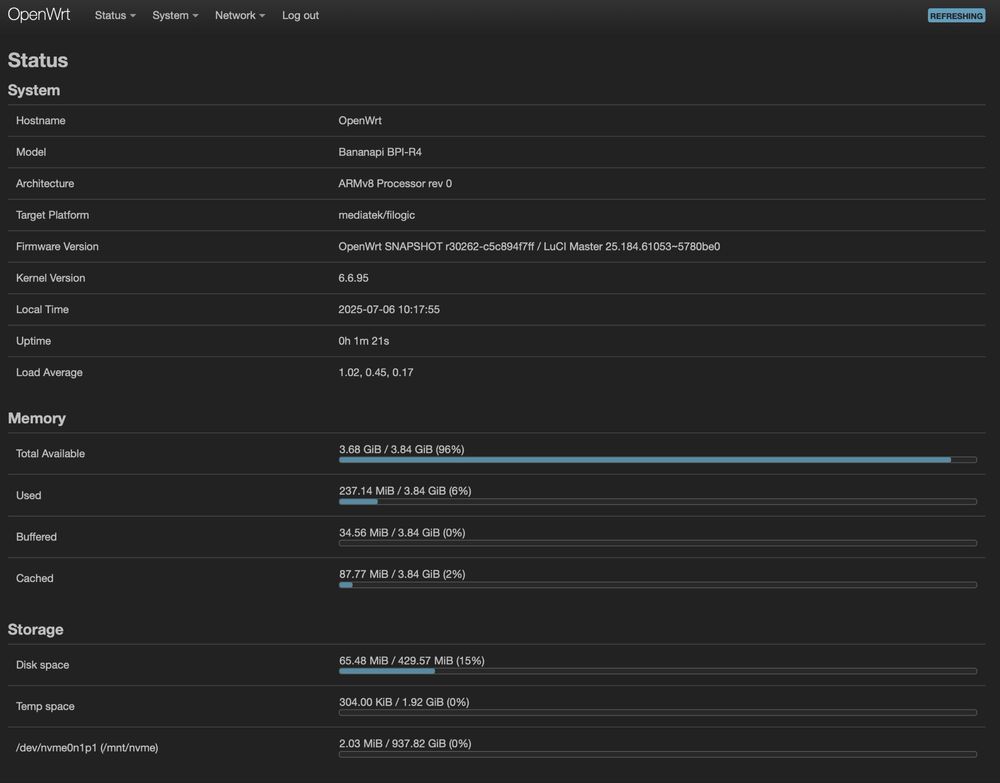Click the Storage section heading
The image size is (1000, 783).
pyautogui.click(x=36, y=629)
